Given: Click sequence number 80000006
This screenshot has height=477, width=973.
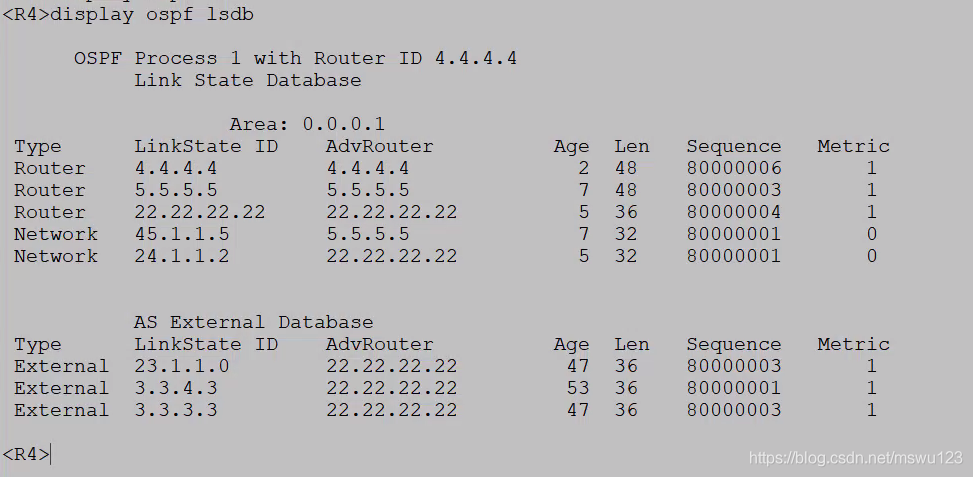Looking at the screenshot, I should 733,169.
